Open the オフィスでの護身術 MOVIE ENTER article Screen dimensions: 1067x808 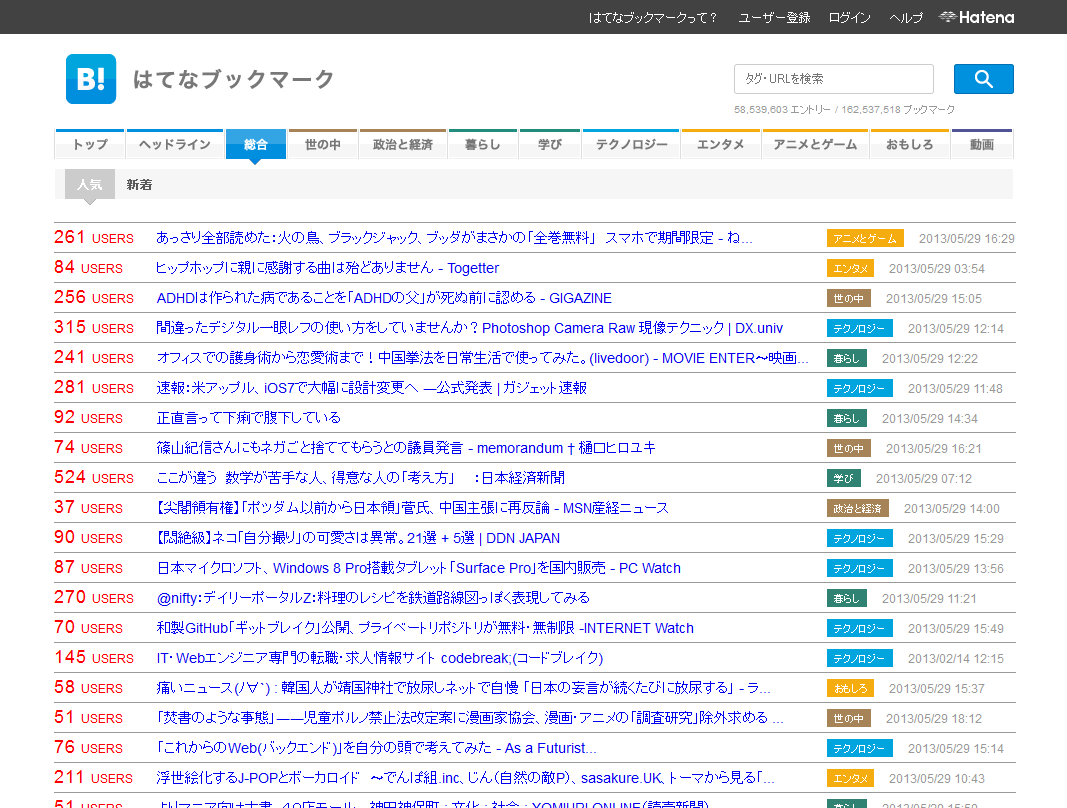tap(482, 357)
